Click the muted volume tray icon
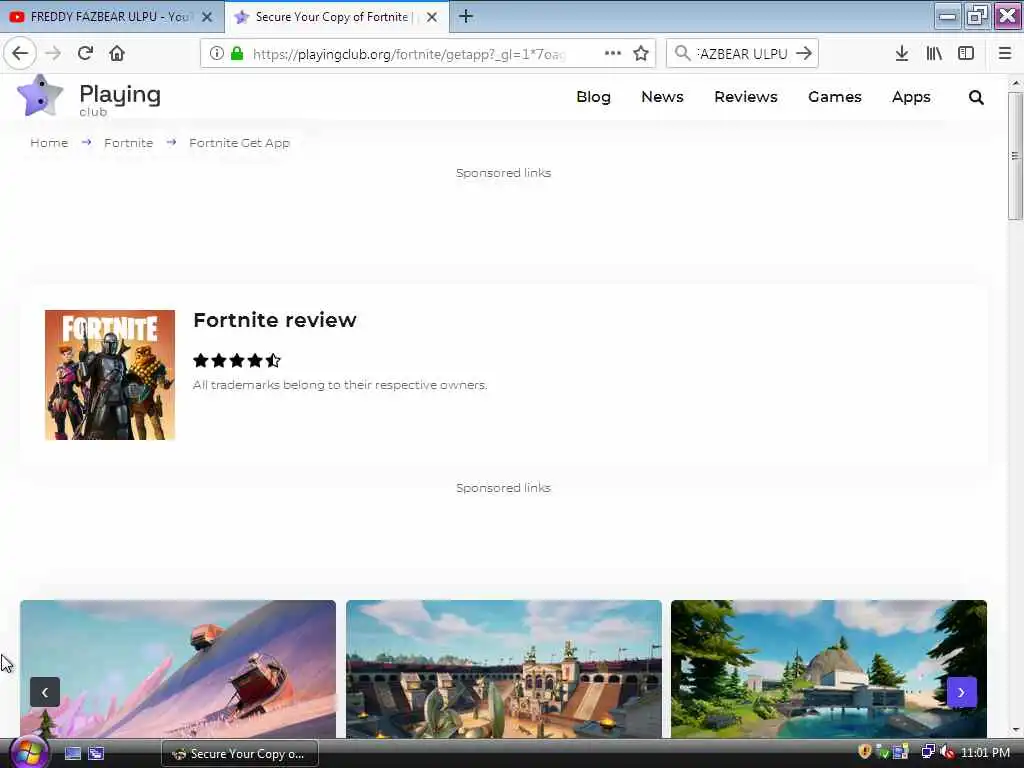Screen dimensions: 1024x768 (946, 752)
